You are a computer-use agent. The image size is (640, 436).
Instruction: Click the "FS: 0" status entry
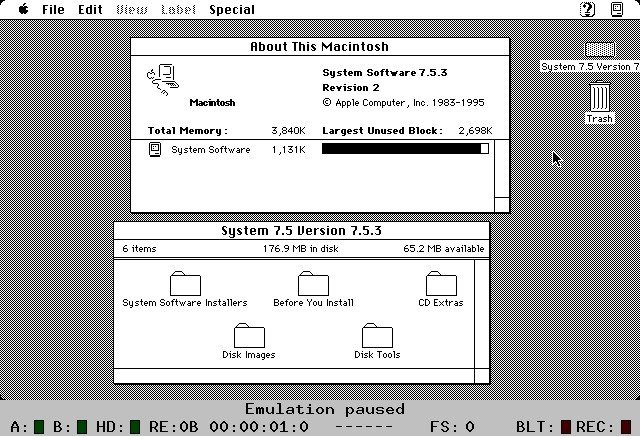pyautogui.click(x=452, y=427)
